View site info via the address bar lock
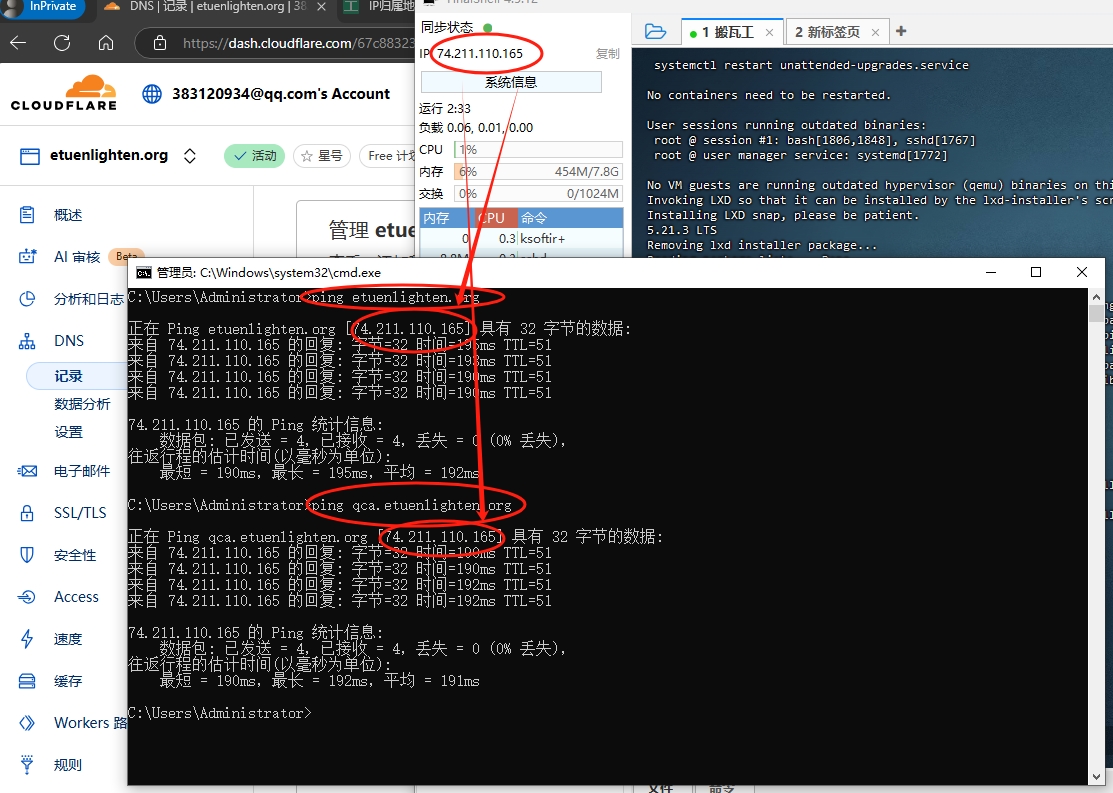This screenshot has height=793, width=1113. pos(160,43)
